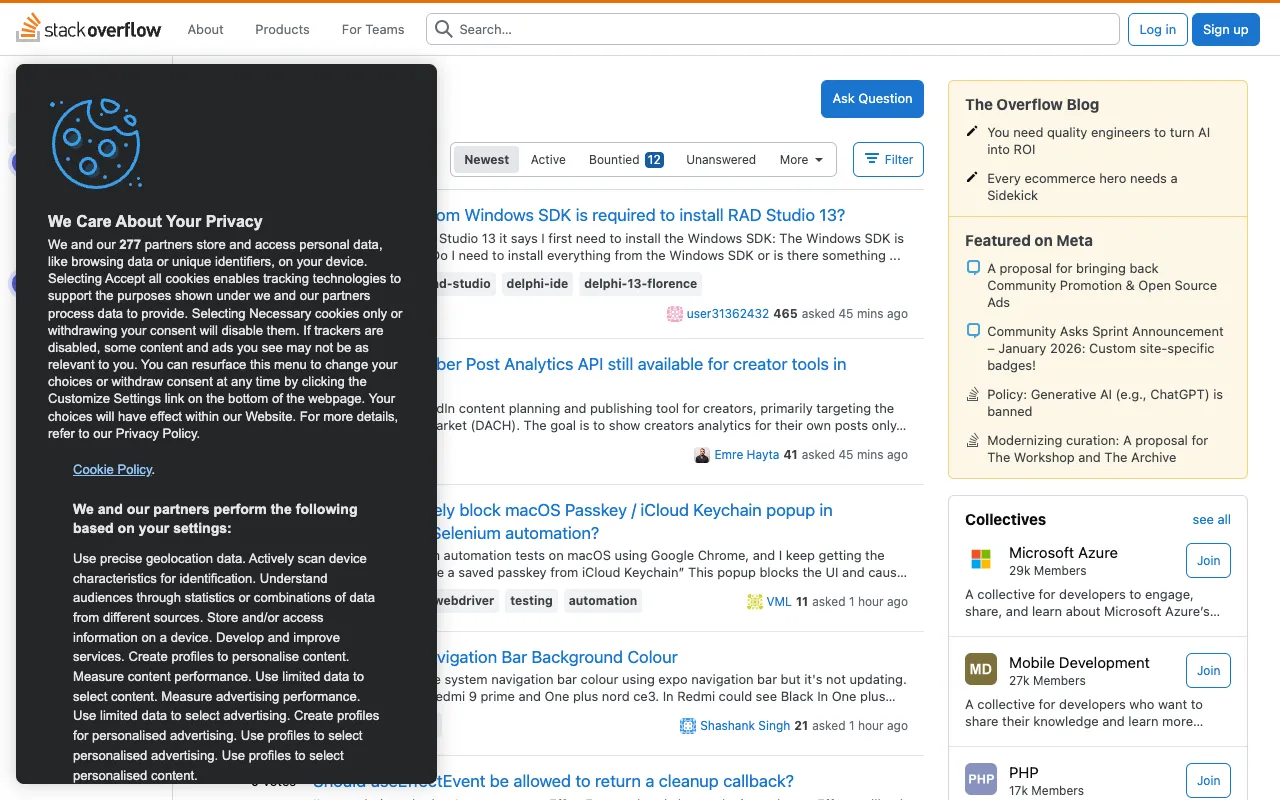1280x800 pixels.
Task: Join the Microsoft Azure collective
Action: (x=1208, y=560)
